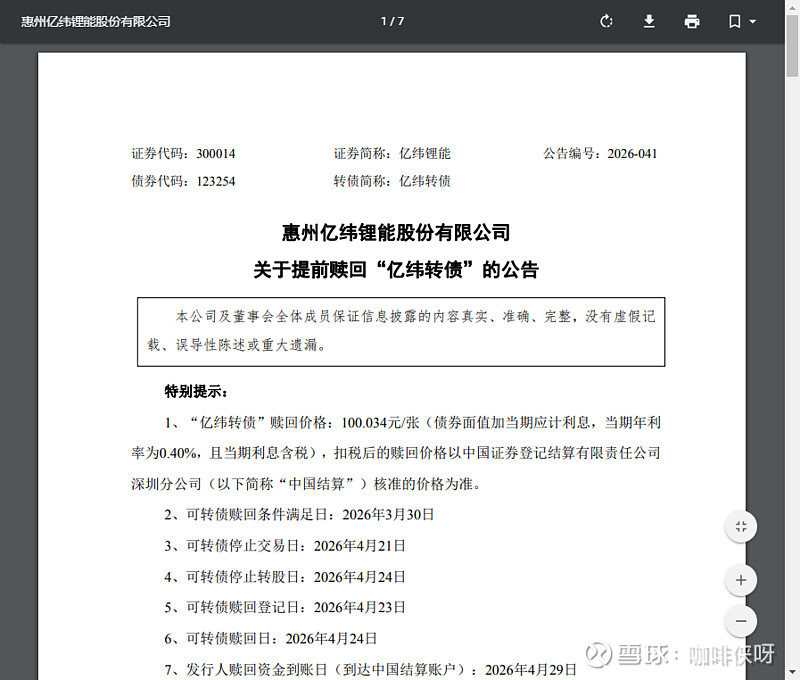Click line 2 可转债赎回条件满足日 2026年3月30日

point(299,514)
